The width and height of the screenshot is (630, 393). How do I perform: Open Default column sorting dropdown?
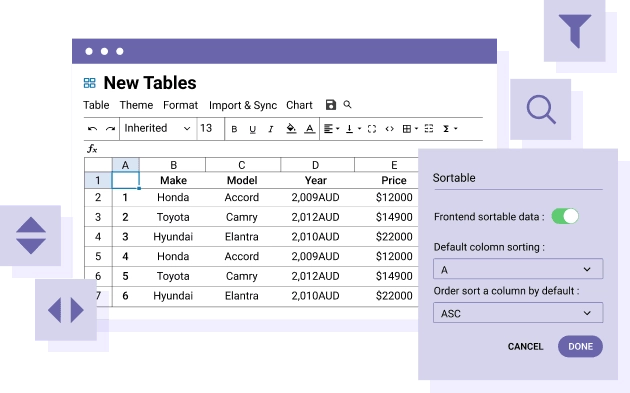(x=518, y=269)
